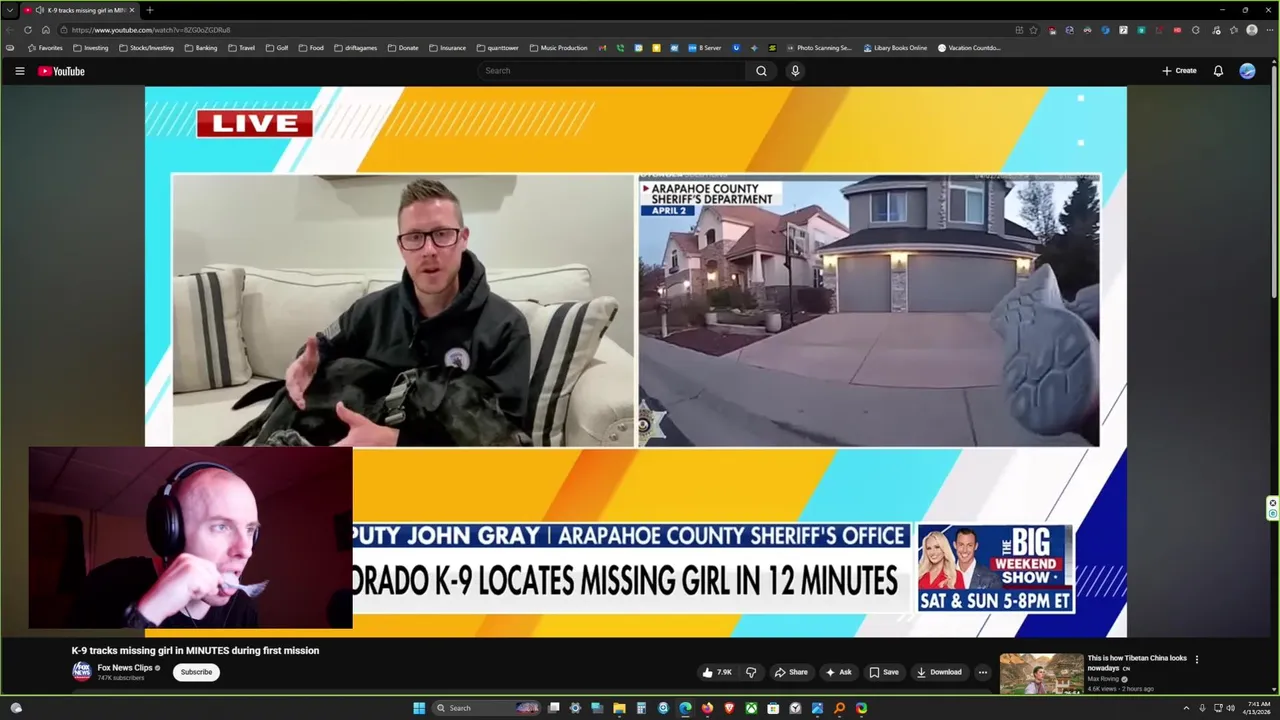The width and height of the screenshot is (1280, 720).
Task: Go to the browser home button
Action: coord(45,30)
